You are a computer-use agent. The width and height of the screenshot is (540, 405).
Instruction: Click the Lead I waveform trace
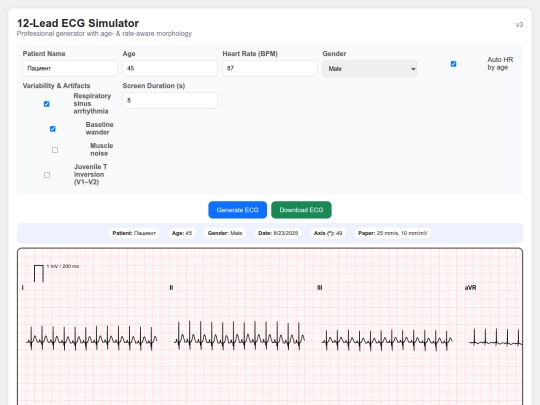click(92, 339)
